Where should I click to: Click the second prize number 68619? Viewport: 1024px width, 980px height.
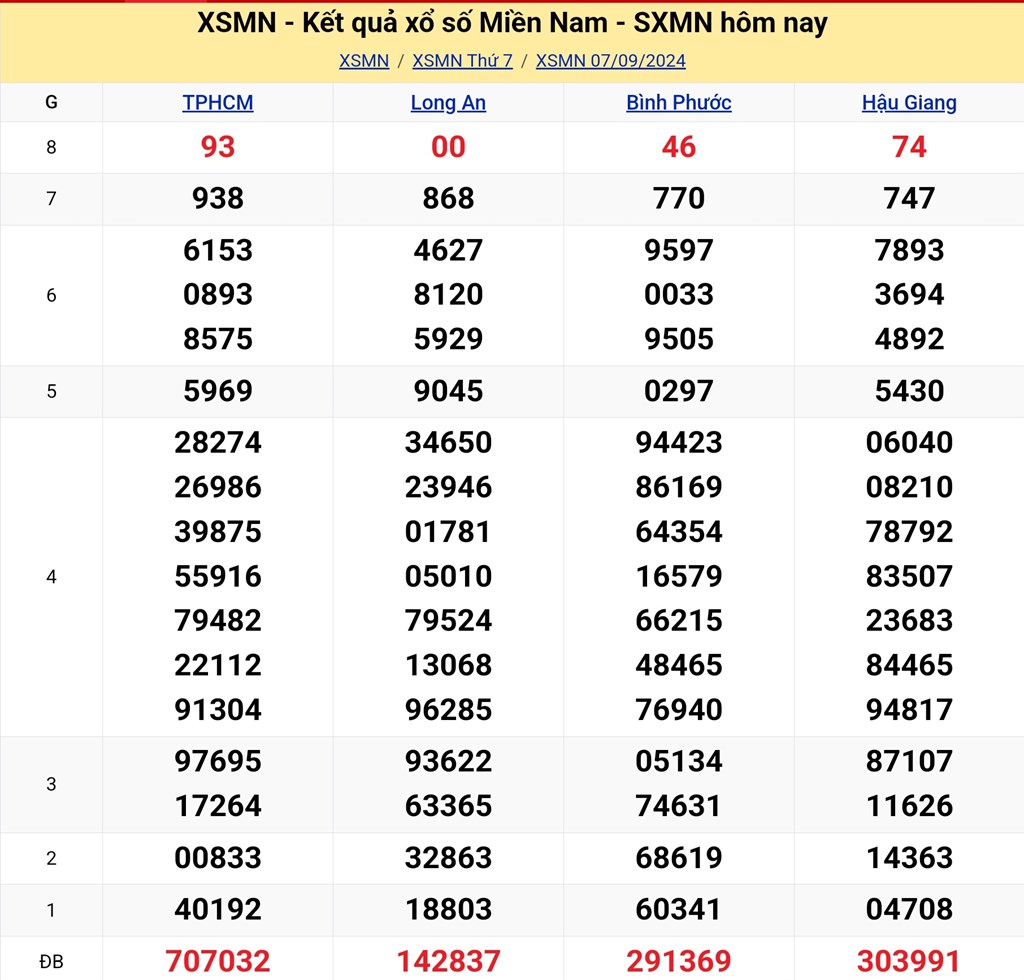click(x=679, y=857)
